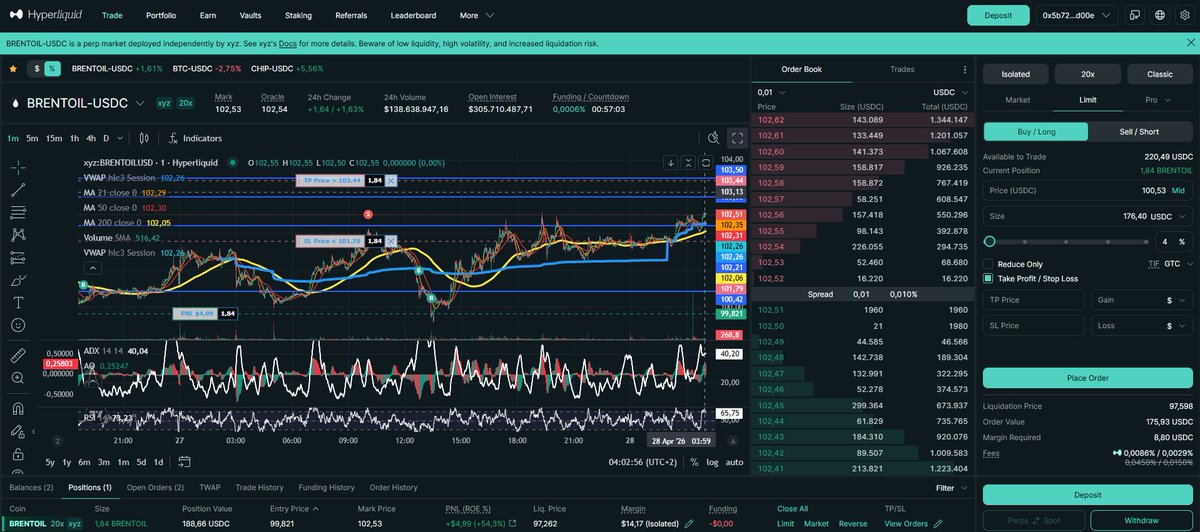Click the Price (USDC) input field

click(x=1087, y=189)
